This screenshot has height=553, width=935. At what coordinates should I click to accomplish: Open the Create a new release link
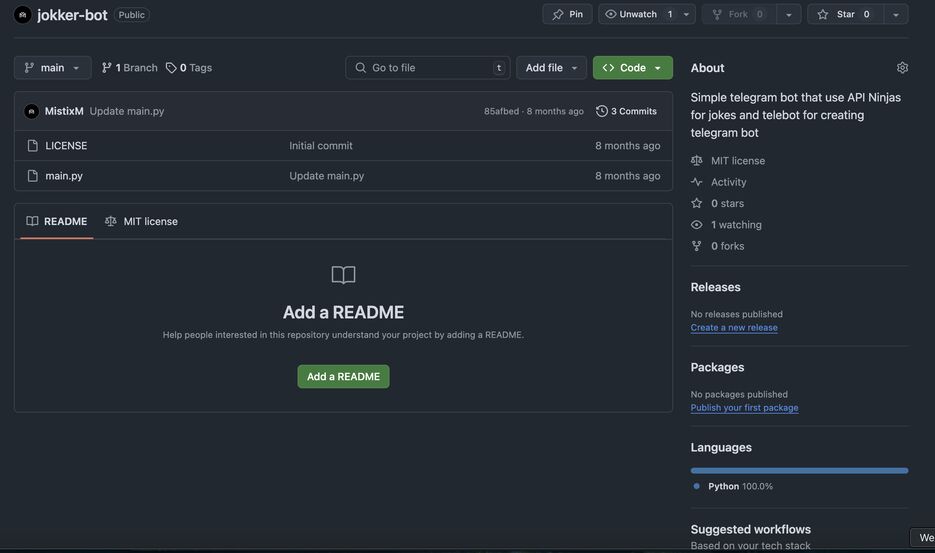(x=734, y=328)
